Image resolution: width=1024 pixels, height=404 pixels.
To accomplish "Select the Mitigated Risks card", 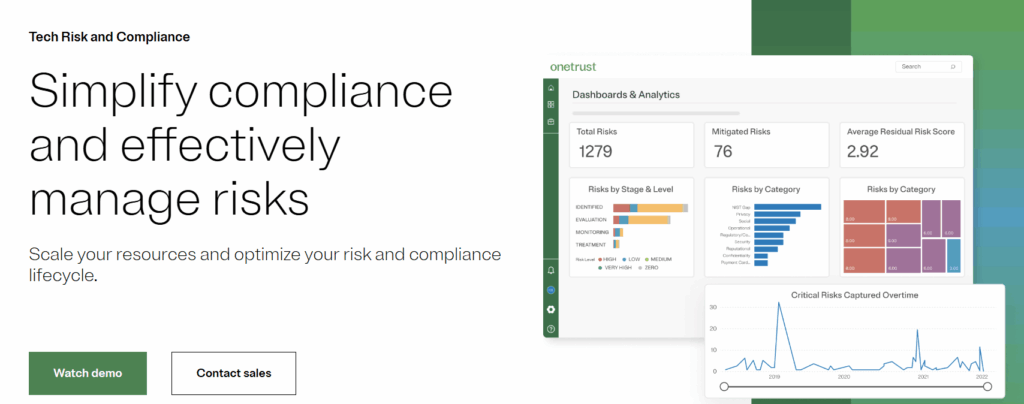I will click(x=766, y=144).
